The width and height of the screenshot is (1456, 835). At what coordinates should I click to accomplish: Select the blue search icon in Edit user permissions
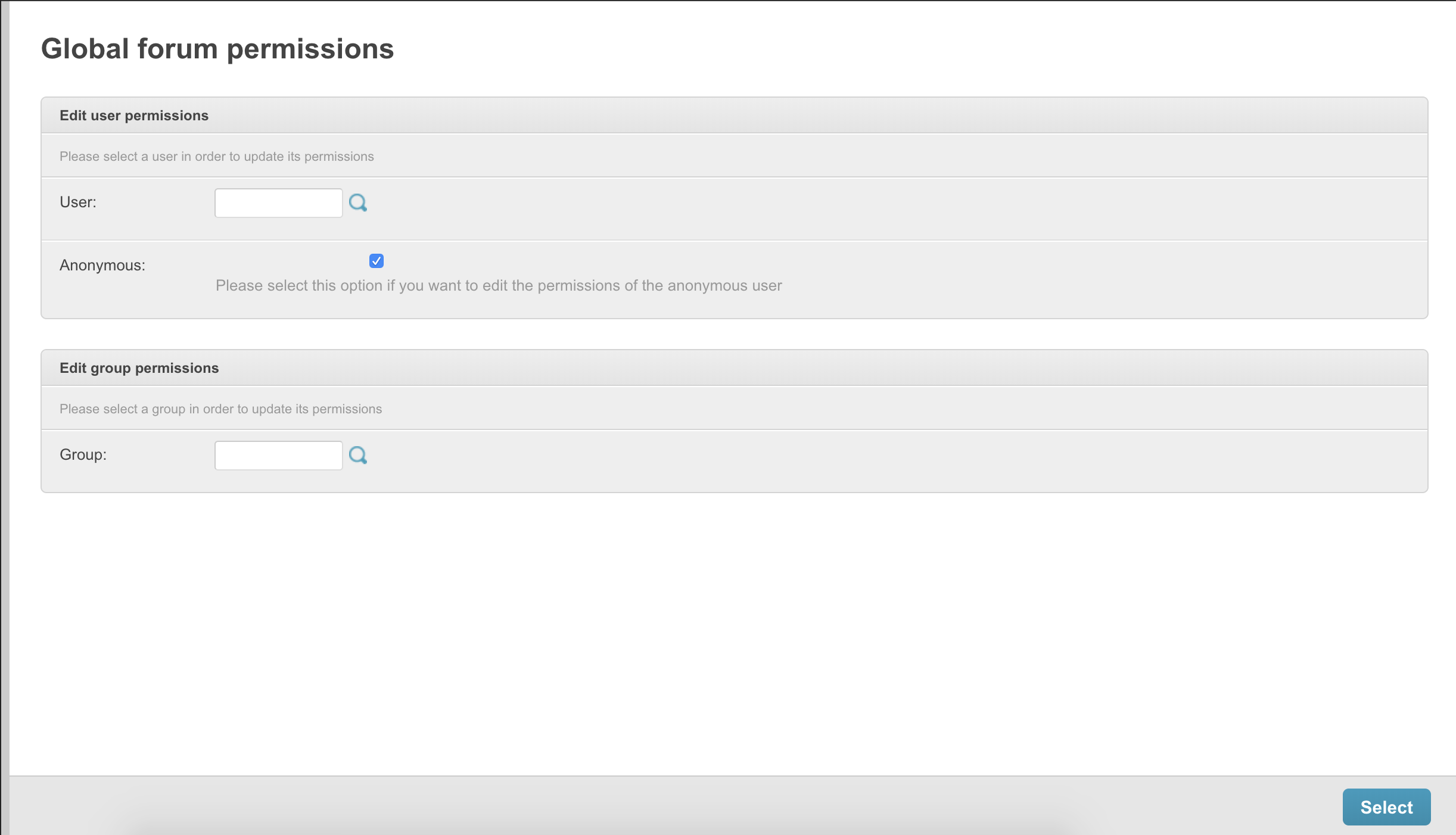358,202
